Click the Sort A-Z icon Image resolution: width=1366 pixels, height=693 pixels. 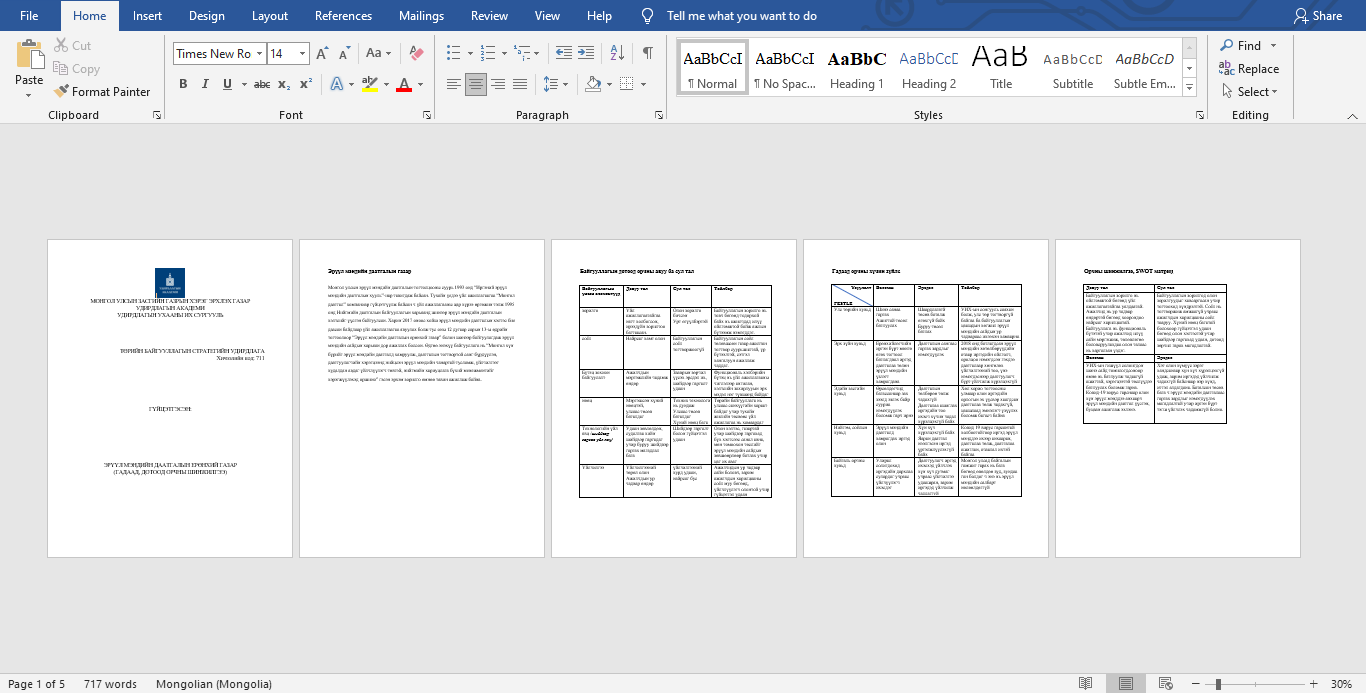pos(619,53)
